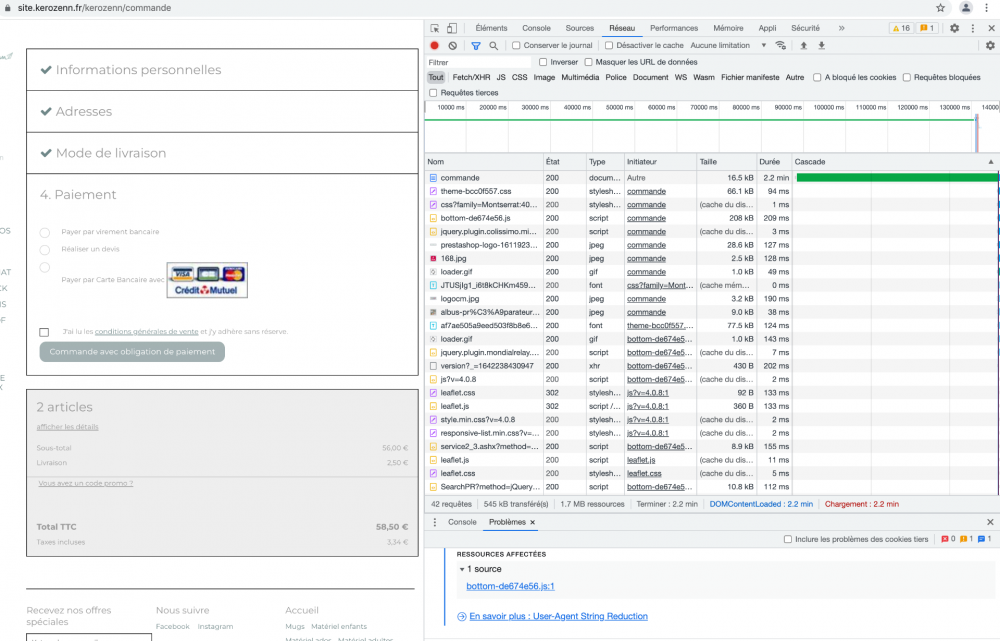Toggle the device toolbar icon
This screenshot has width=1000, height=641.
pos(452,28)
